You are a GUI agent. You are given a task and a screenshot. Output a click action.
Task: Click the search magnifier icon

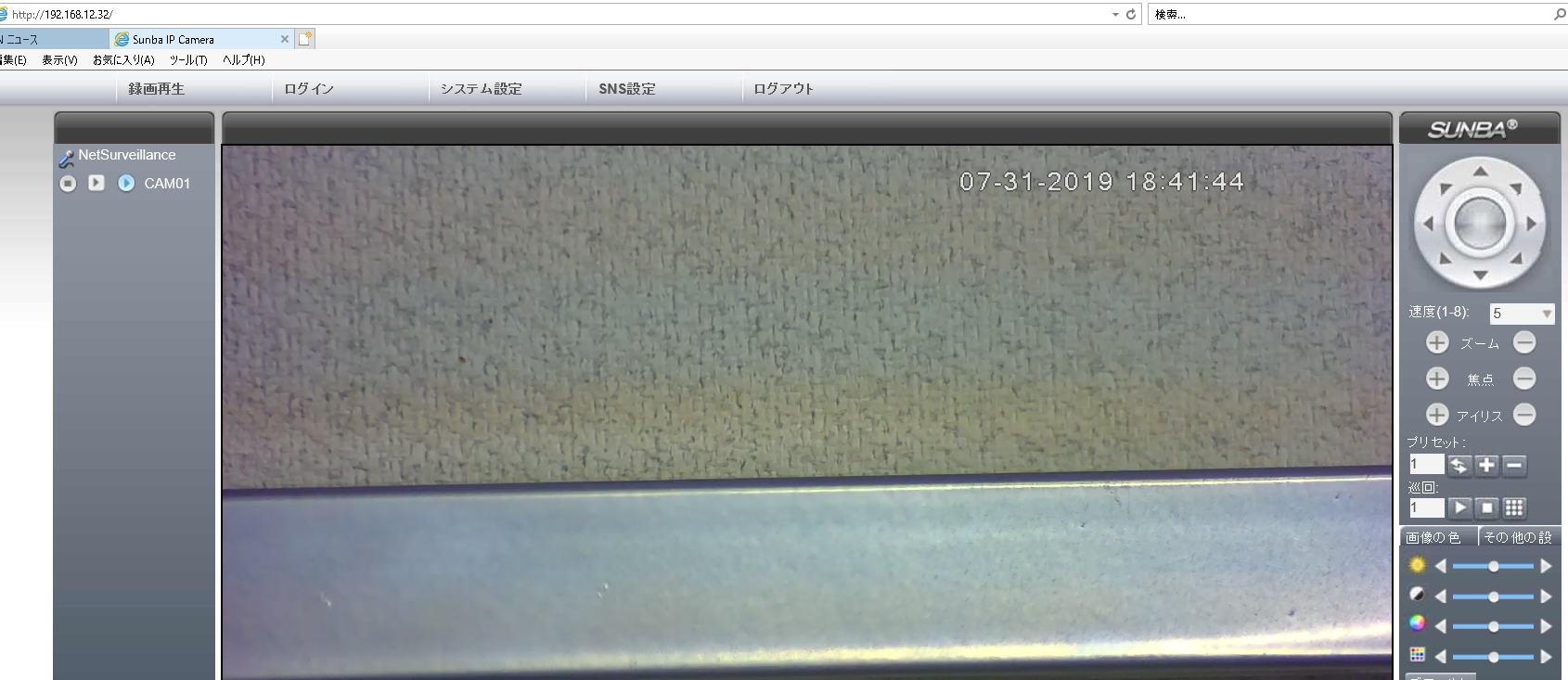click(x=1560, y=15)
